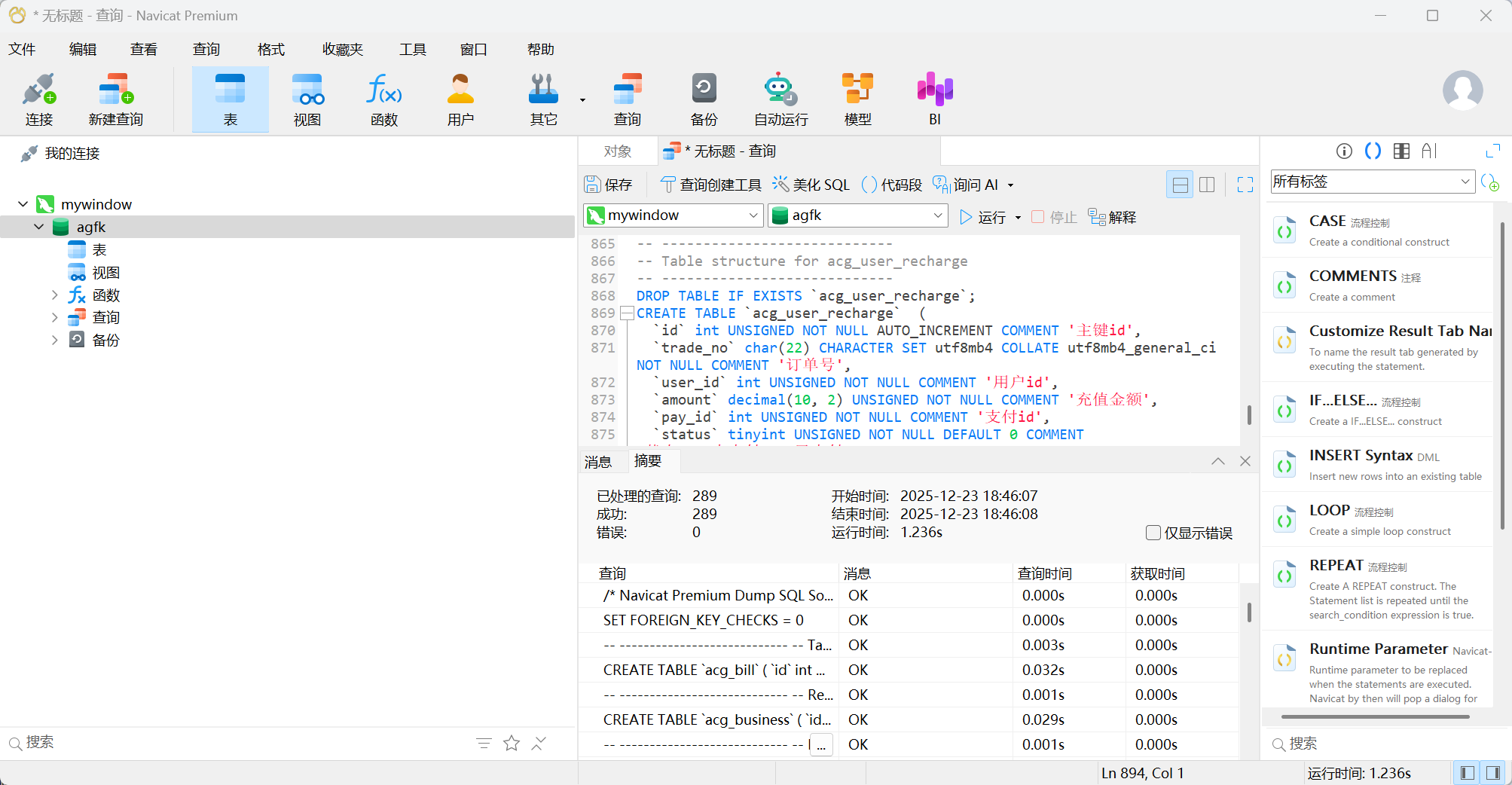Image resolution: width=1512 pixels, height=785 pixels.
Task: Enable the 仅显示错误 checkbox
Action: [1153, 533]
